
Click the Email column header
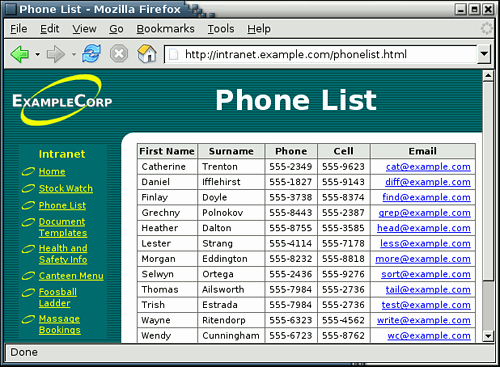[x=423, y=151]
